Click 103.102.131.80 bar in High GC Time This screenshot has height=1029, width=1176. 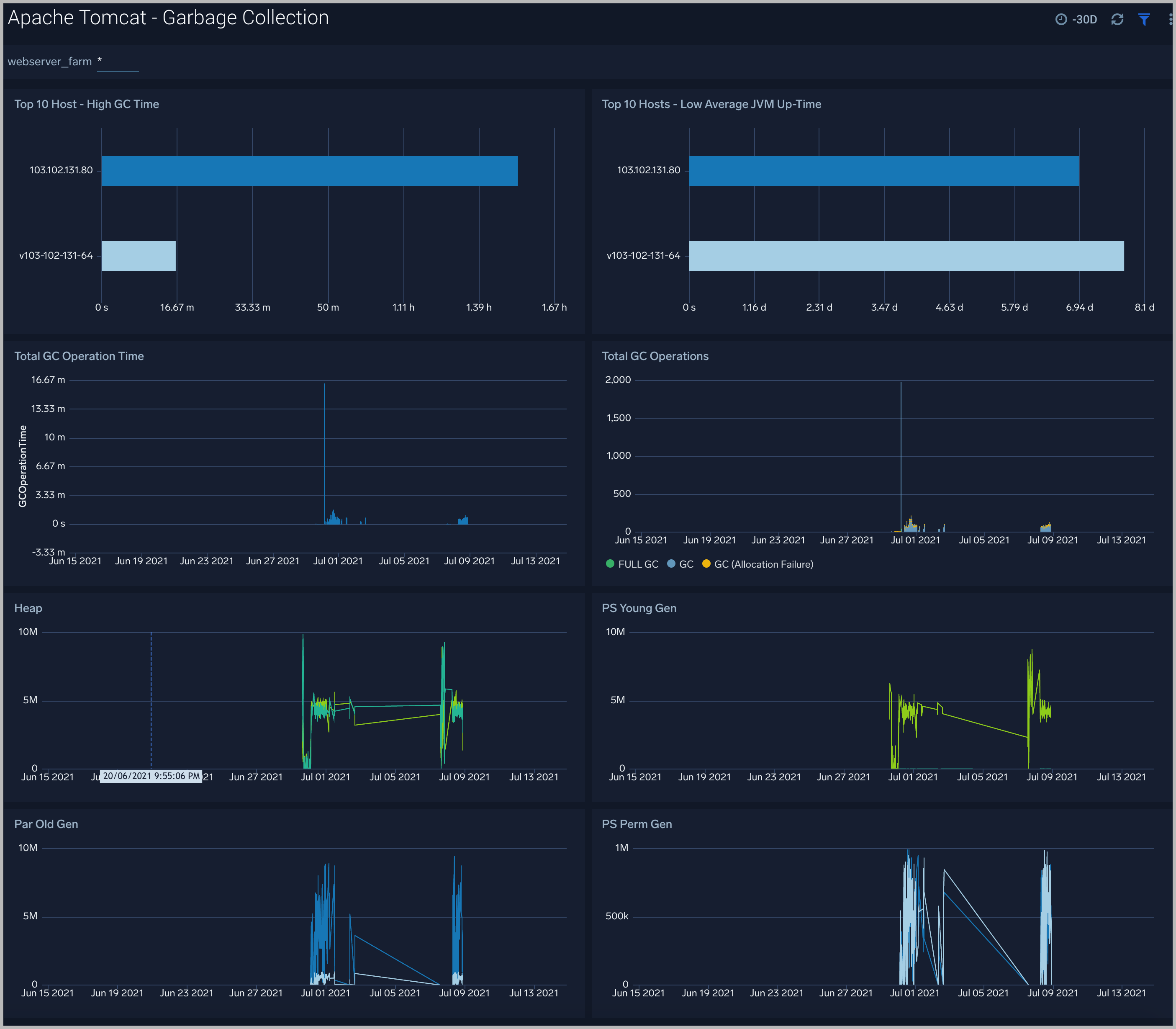point(309,170)
